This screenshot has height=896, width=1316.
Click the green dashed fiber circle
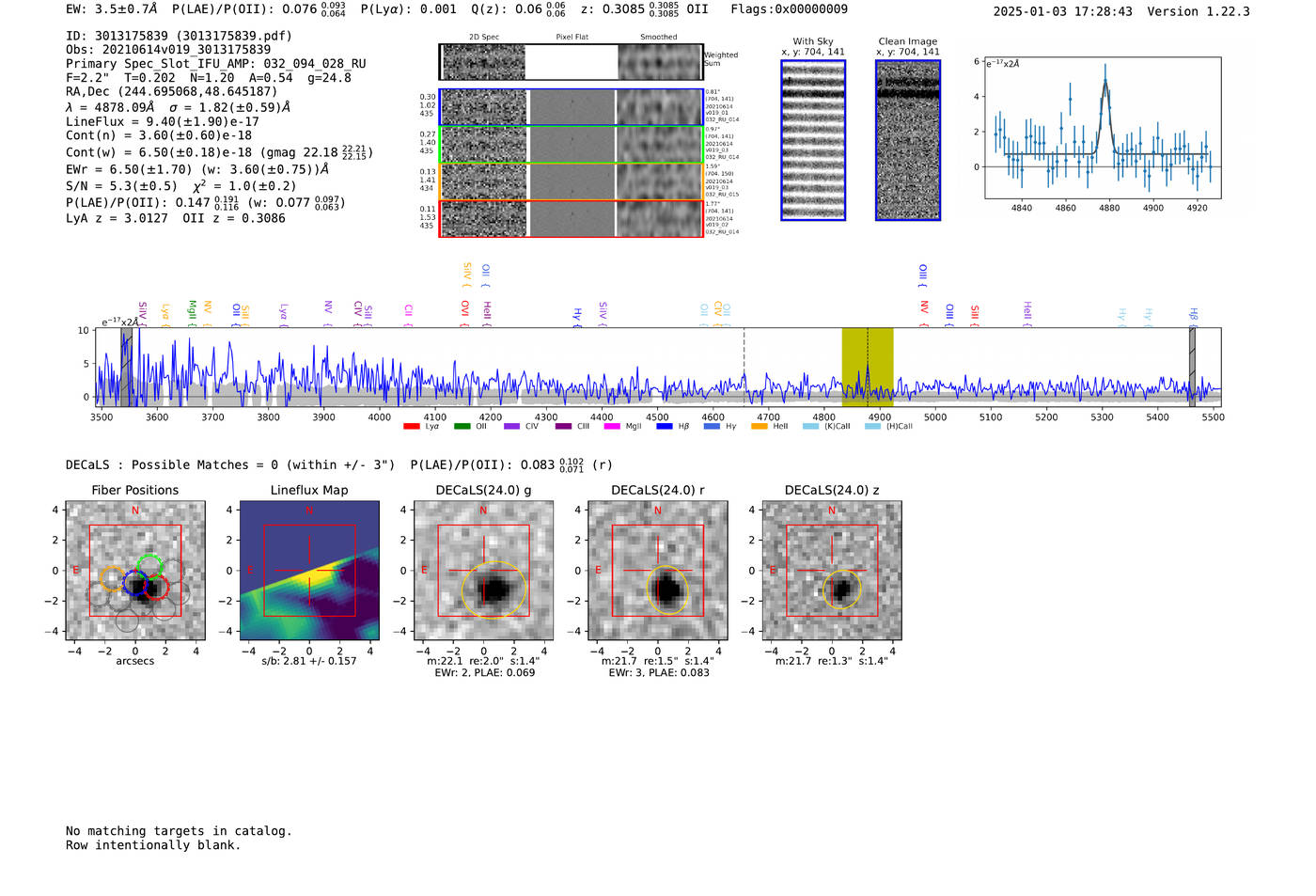(x=149, y=567)
